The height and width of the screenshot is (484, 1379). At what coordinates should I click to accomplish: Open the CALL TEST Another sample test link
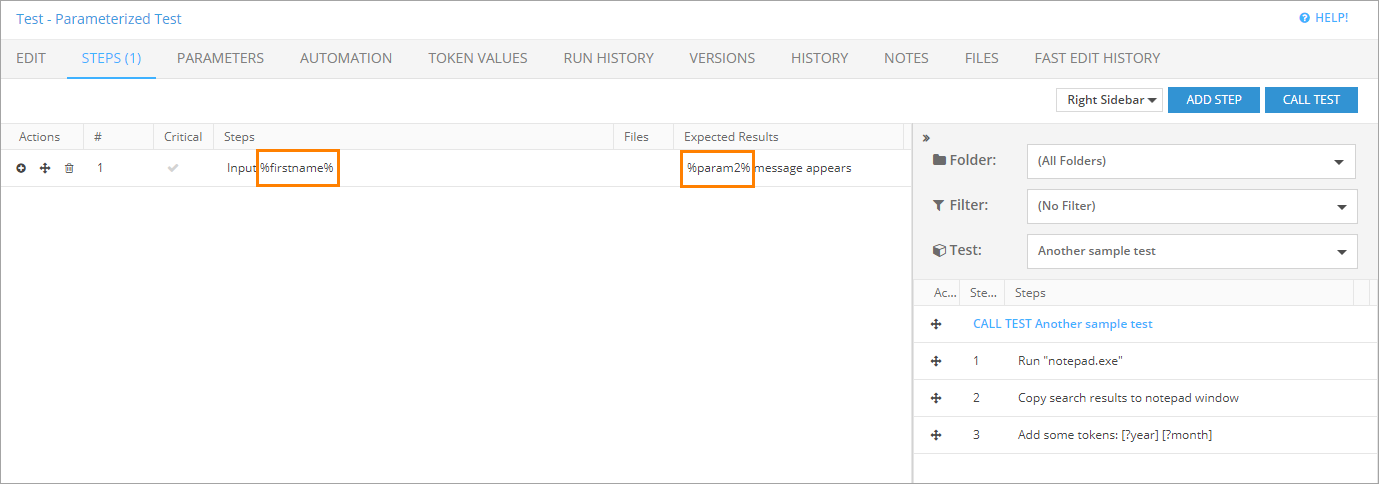coord(1062,324)
